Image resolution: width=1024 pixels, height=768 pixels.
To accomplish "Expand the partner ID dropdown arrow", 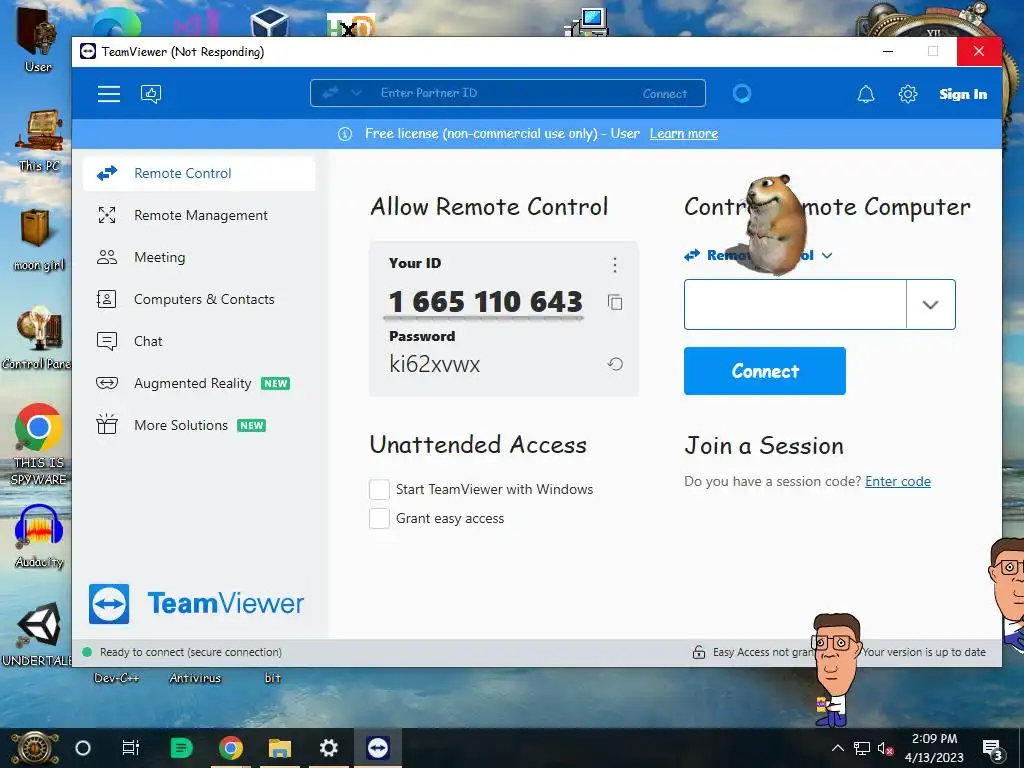I will 931,304.
